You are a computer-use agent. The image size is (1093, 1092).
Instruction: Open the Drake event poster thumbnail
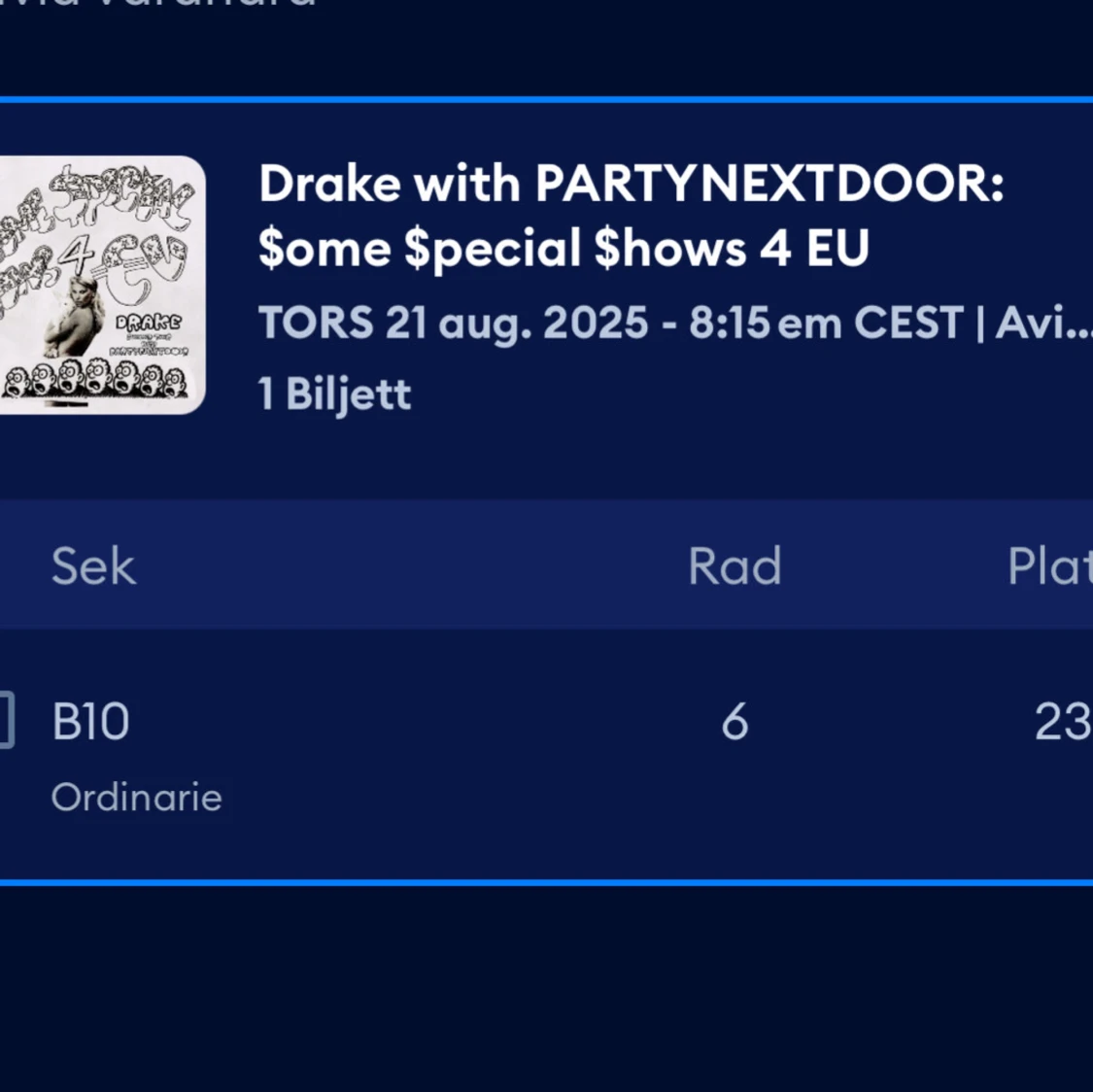pyautogui.click(x=102, y=285)
